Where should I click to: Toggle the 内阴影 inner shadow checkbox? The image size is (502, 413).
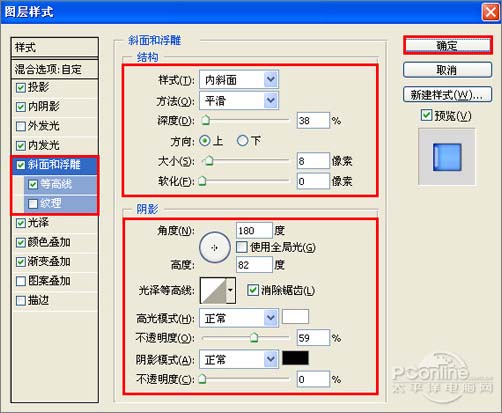[21, 107]
